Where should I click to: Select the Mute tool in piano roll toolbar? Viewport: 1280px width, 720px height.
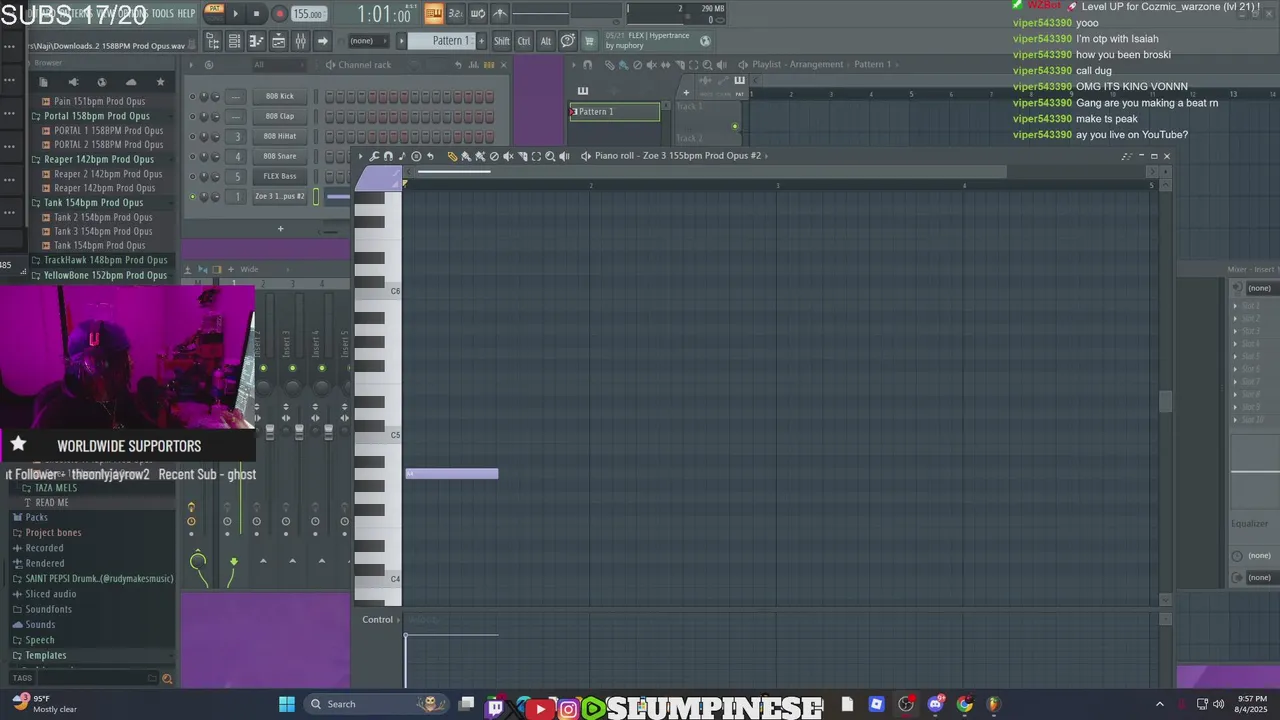pos(508,156)
